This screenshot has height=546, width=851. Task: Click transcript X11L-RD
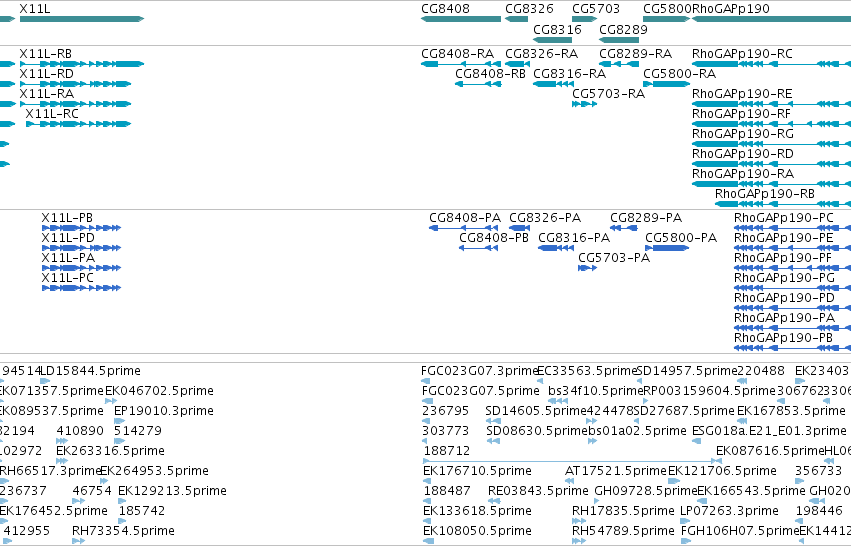tap(75, 84)
